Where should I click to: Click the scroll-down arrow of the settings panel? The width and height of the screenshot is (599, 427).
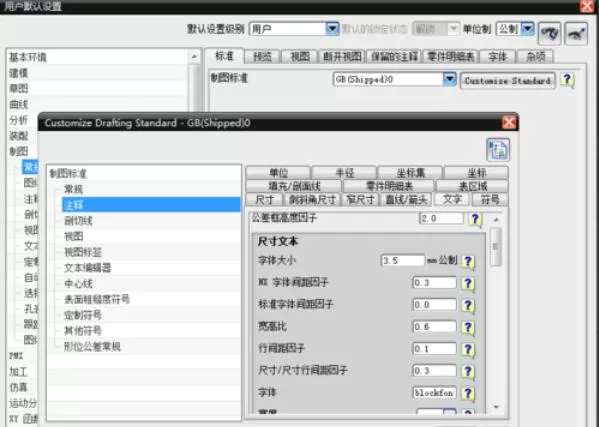click(496, 407)
